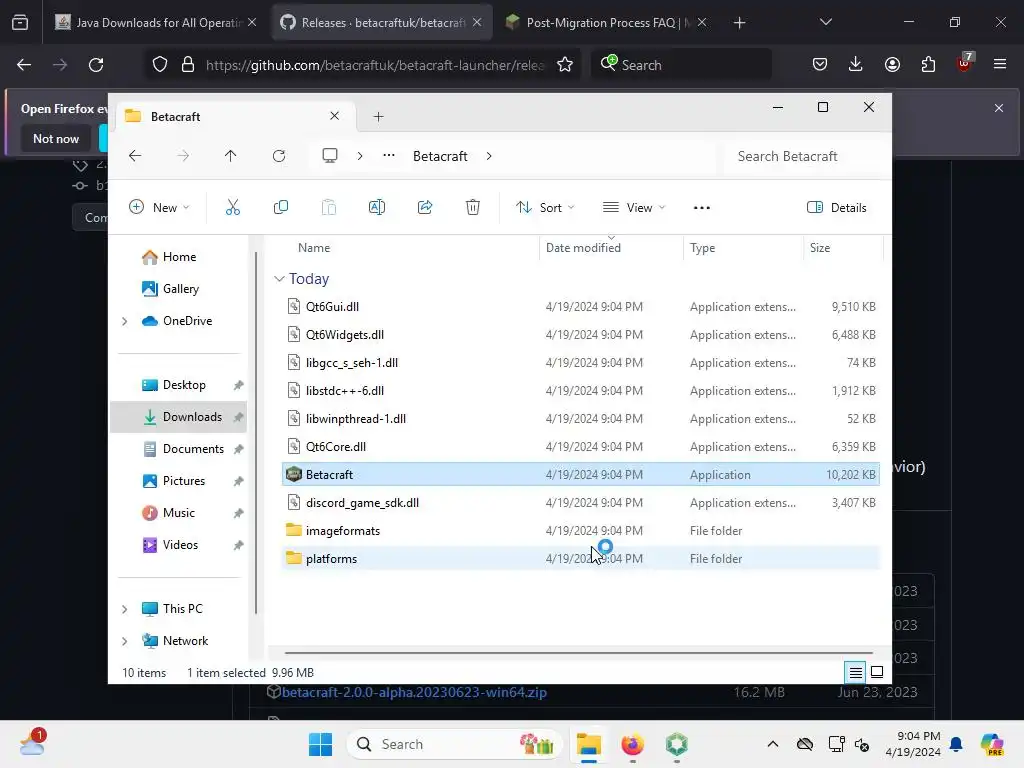Show hidden breadcrumb path ellipsis
Screen dimensions: 1024x768
[389, 155]
